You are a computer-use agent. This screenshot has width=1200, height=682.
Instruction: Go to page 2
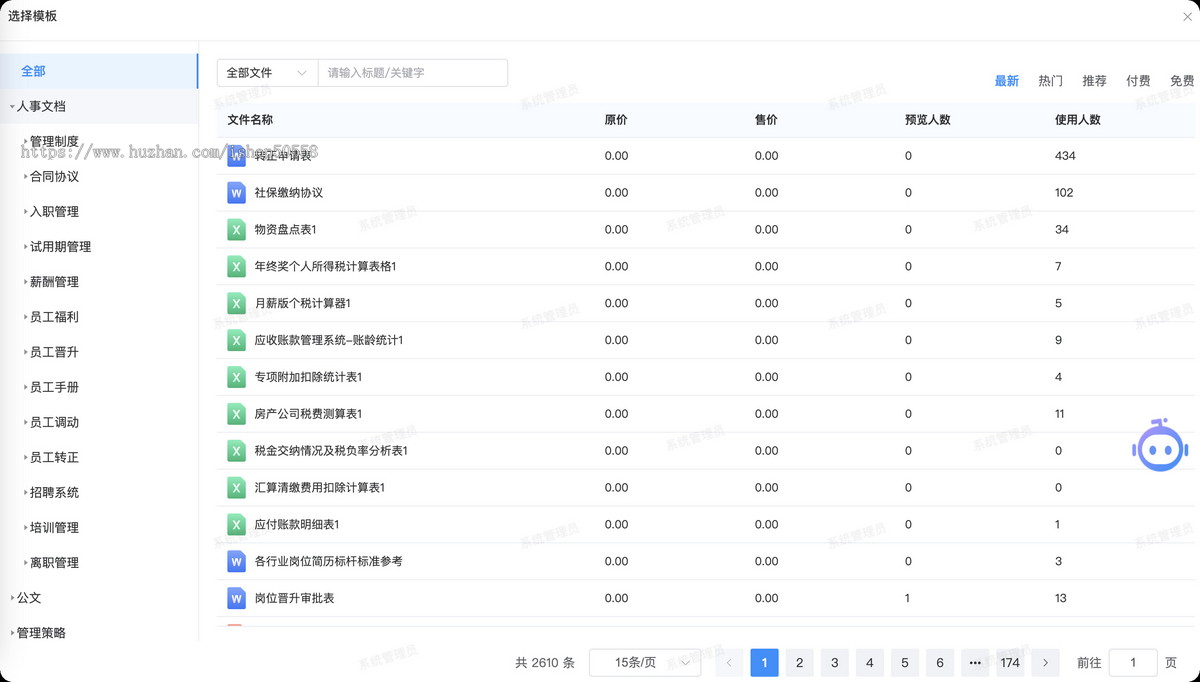pyautogui.click(x=799, y=663)
